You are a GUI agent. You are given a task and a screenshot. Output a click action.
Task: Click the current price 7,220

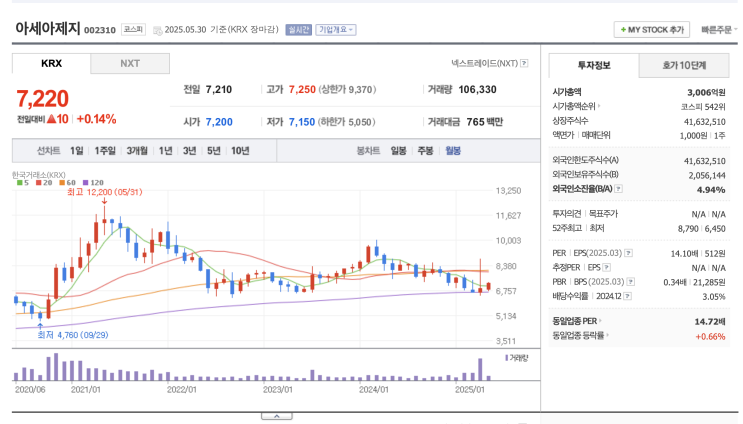pyautogui.click(x=43, y=99)
